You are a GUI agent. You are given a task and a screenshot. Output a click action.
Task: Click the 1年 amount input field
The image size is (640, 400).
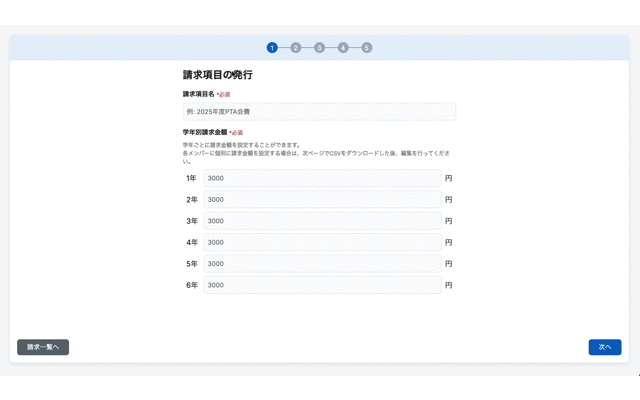click(322, 178)
